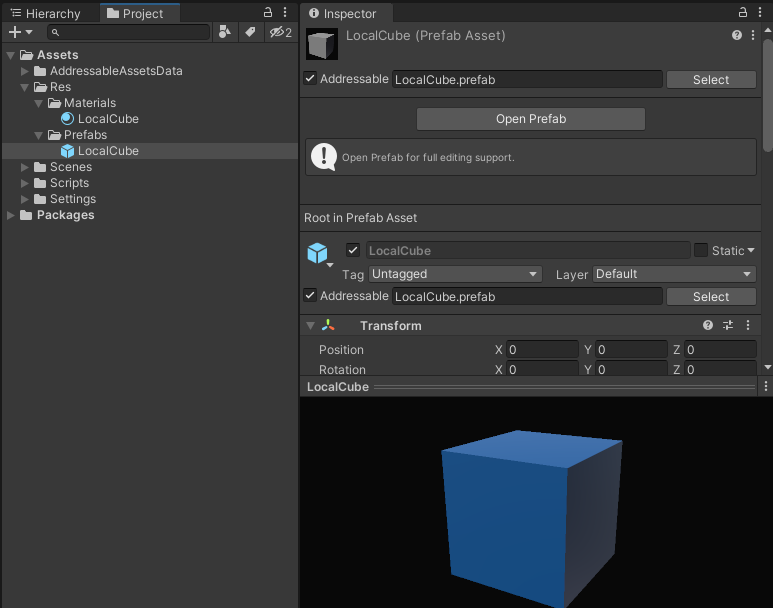Click the Assets folder icon
This screenshot has height=608, width=773.
pos(26,55)
